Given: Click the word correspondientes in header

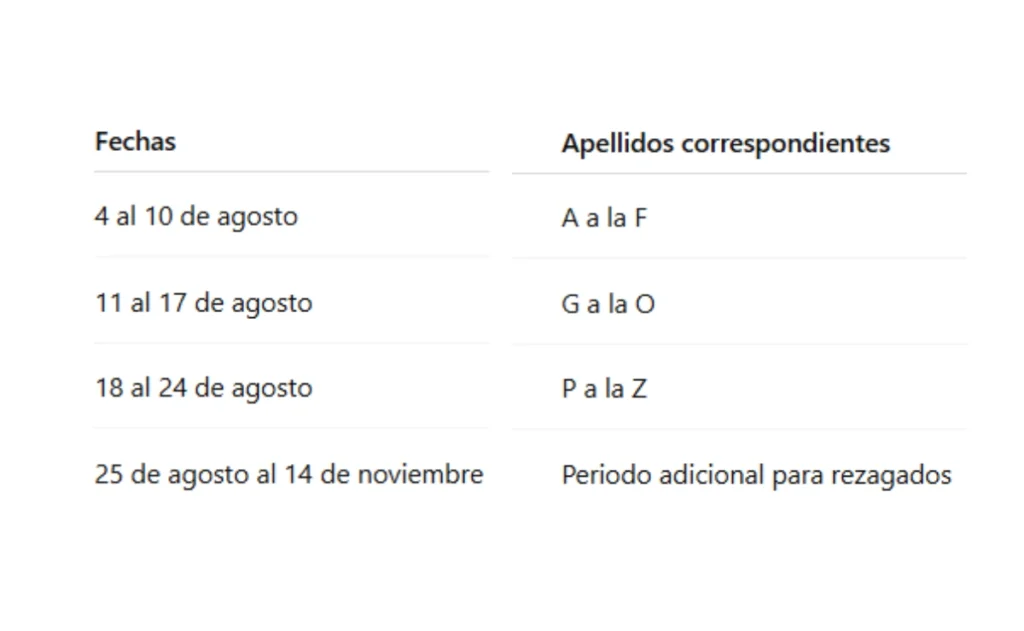Looking at the screenshot, I should [786, 144].
